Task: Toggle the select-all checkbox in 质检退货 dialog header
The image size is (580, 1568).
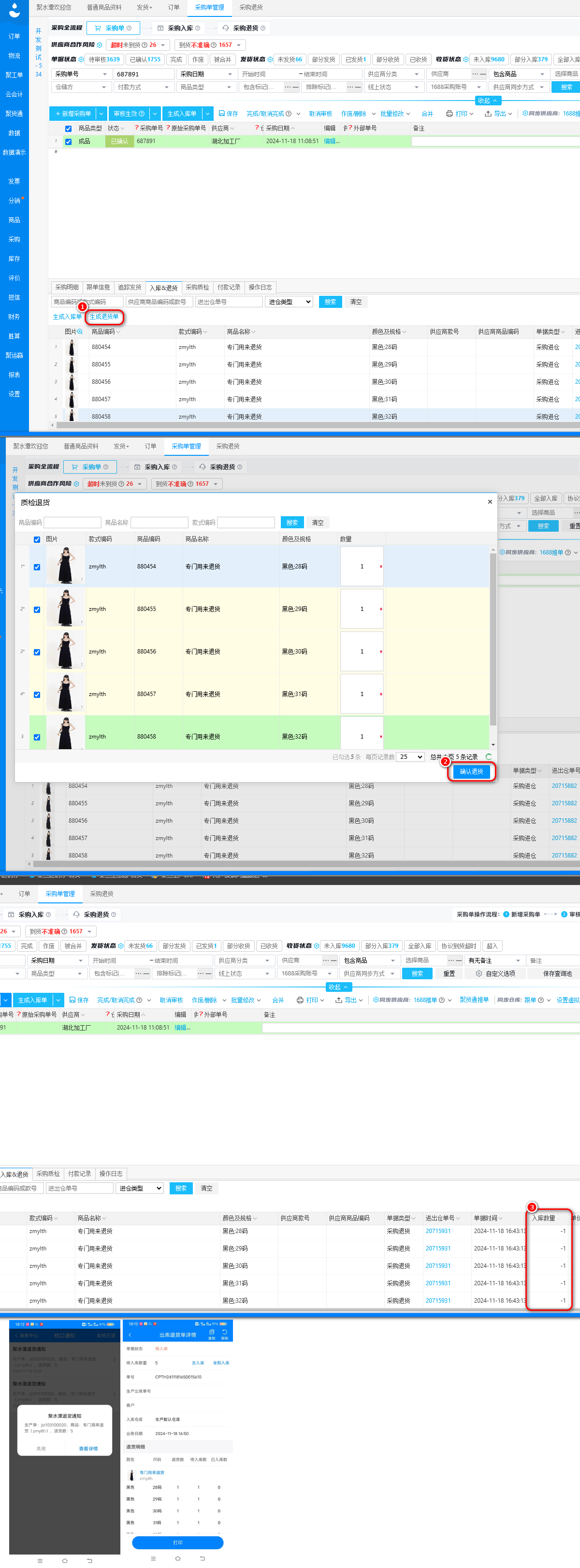Action: tap(37, 539)
